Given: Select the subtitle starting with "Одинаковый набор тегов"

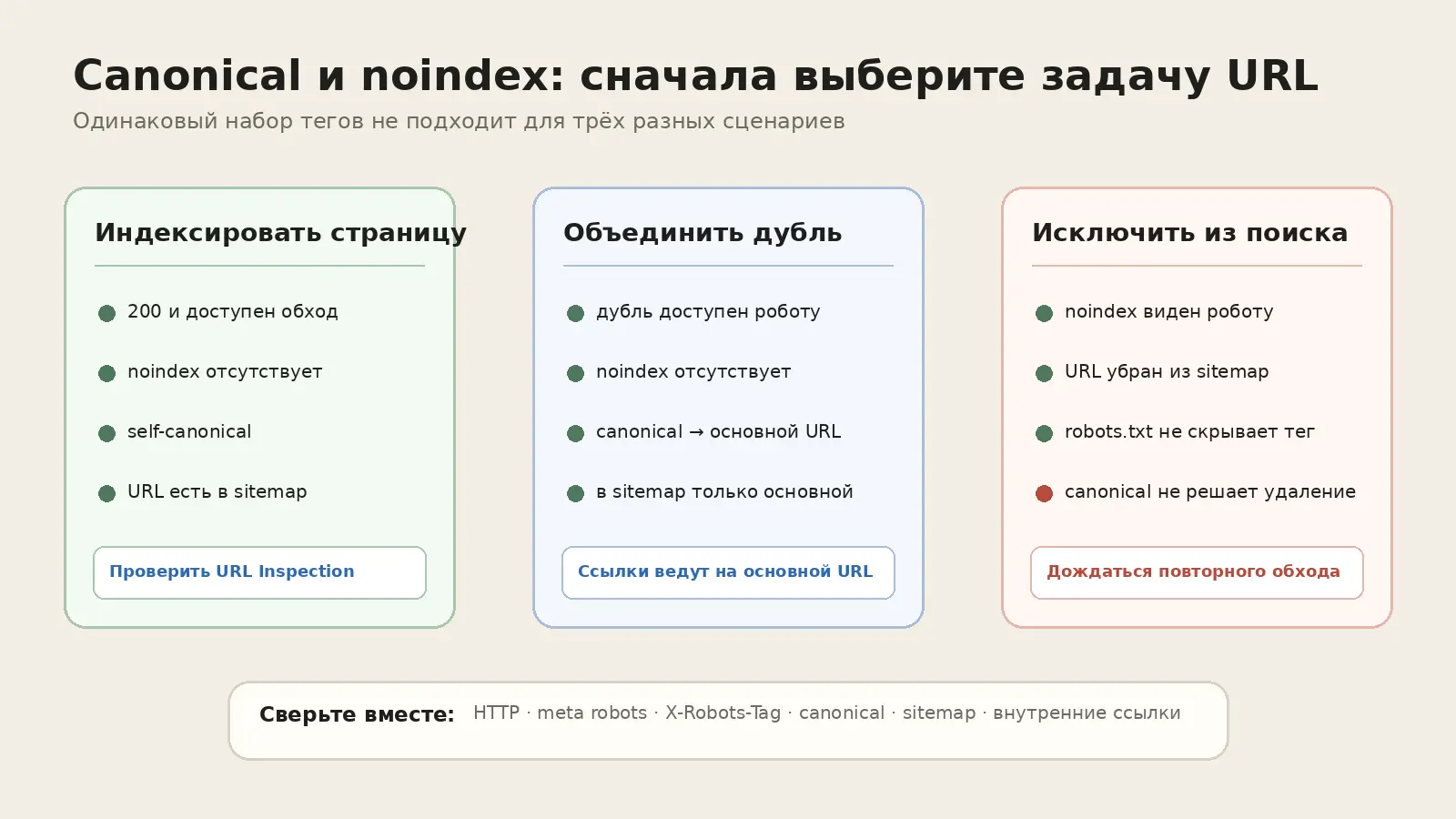Looking at the screenshot, I should coord(459,121).
